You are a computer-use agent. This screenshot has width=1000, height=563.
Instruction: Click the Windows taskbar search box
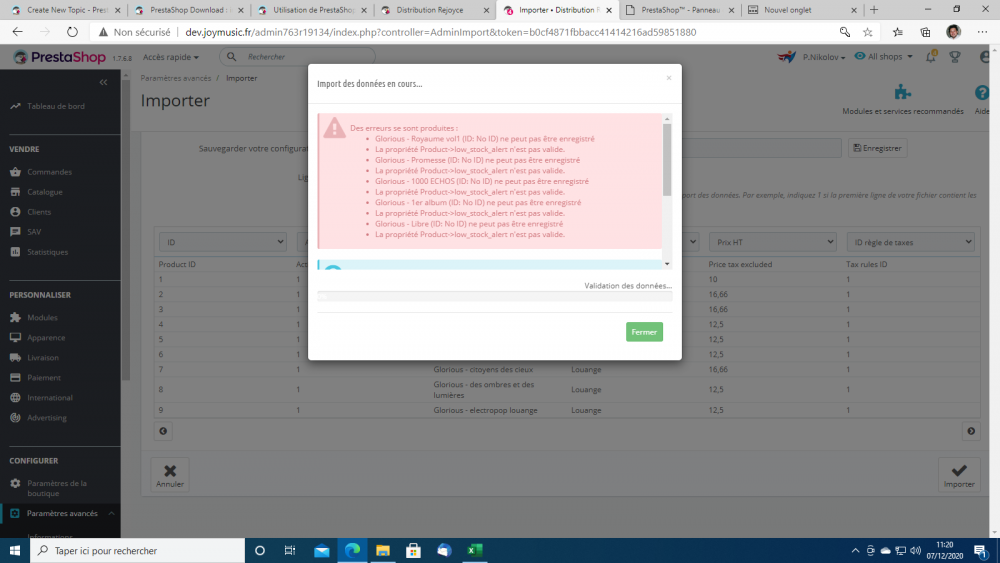[x=138, y=550]
